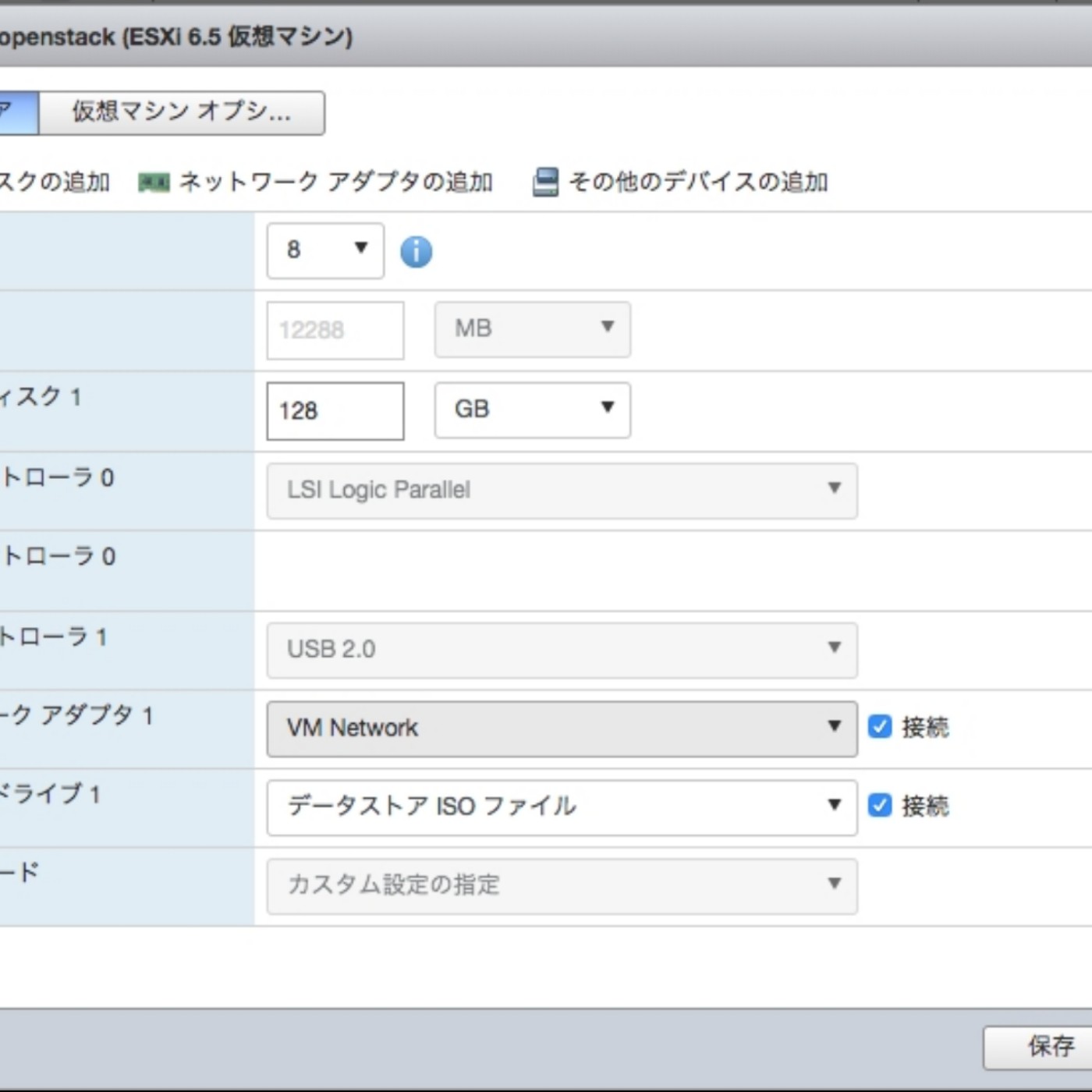The image size is (1092, 1092).
Task: Switch to the 仮想マシン オプション tab
Action: [x=179, y=112]
